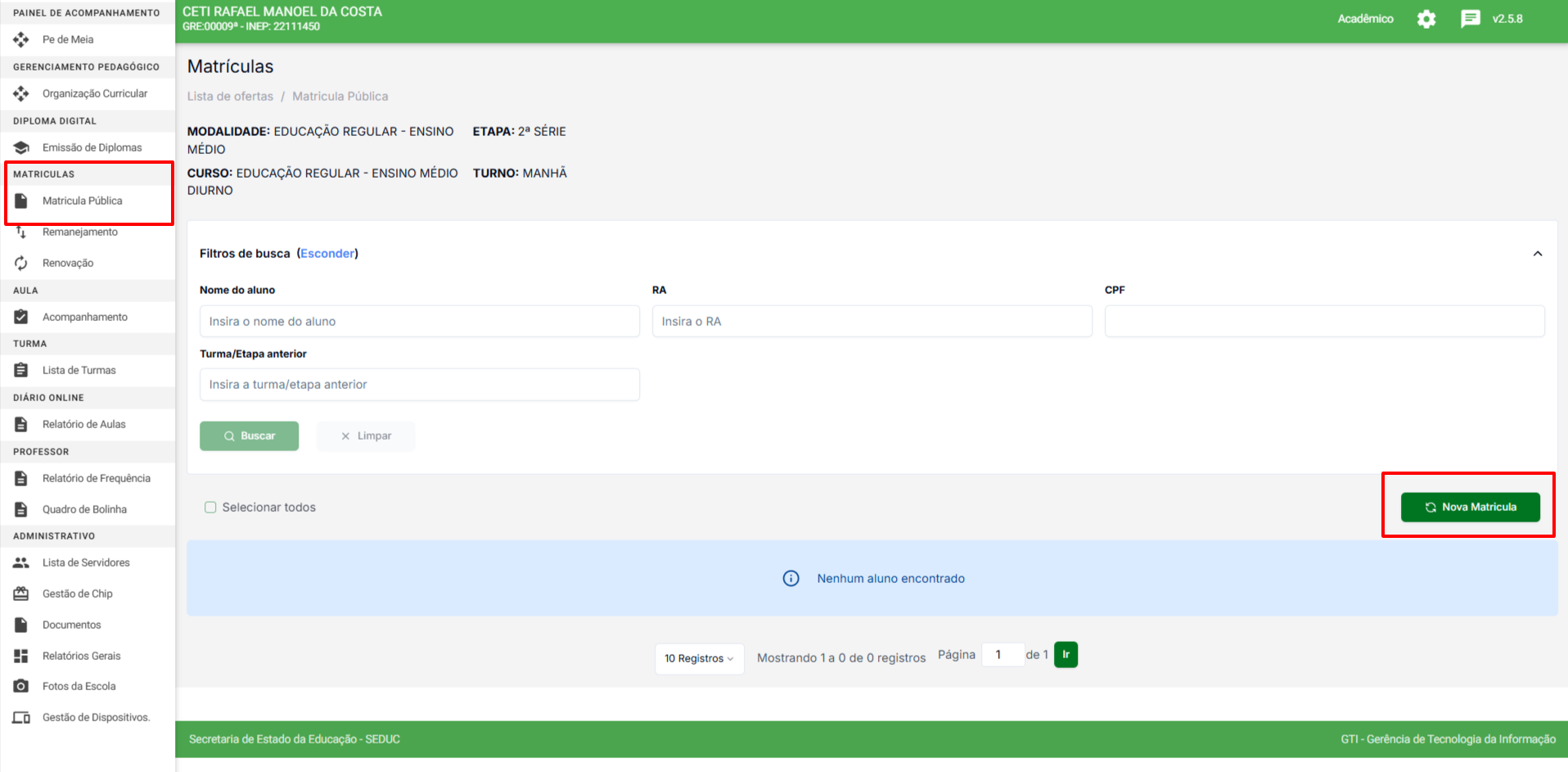Open Matrícula Pública in the sidebar menu
Image resolution: width=1568 pixels, height=772 pixels.
(x=82, y=201)
